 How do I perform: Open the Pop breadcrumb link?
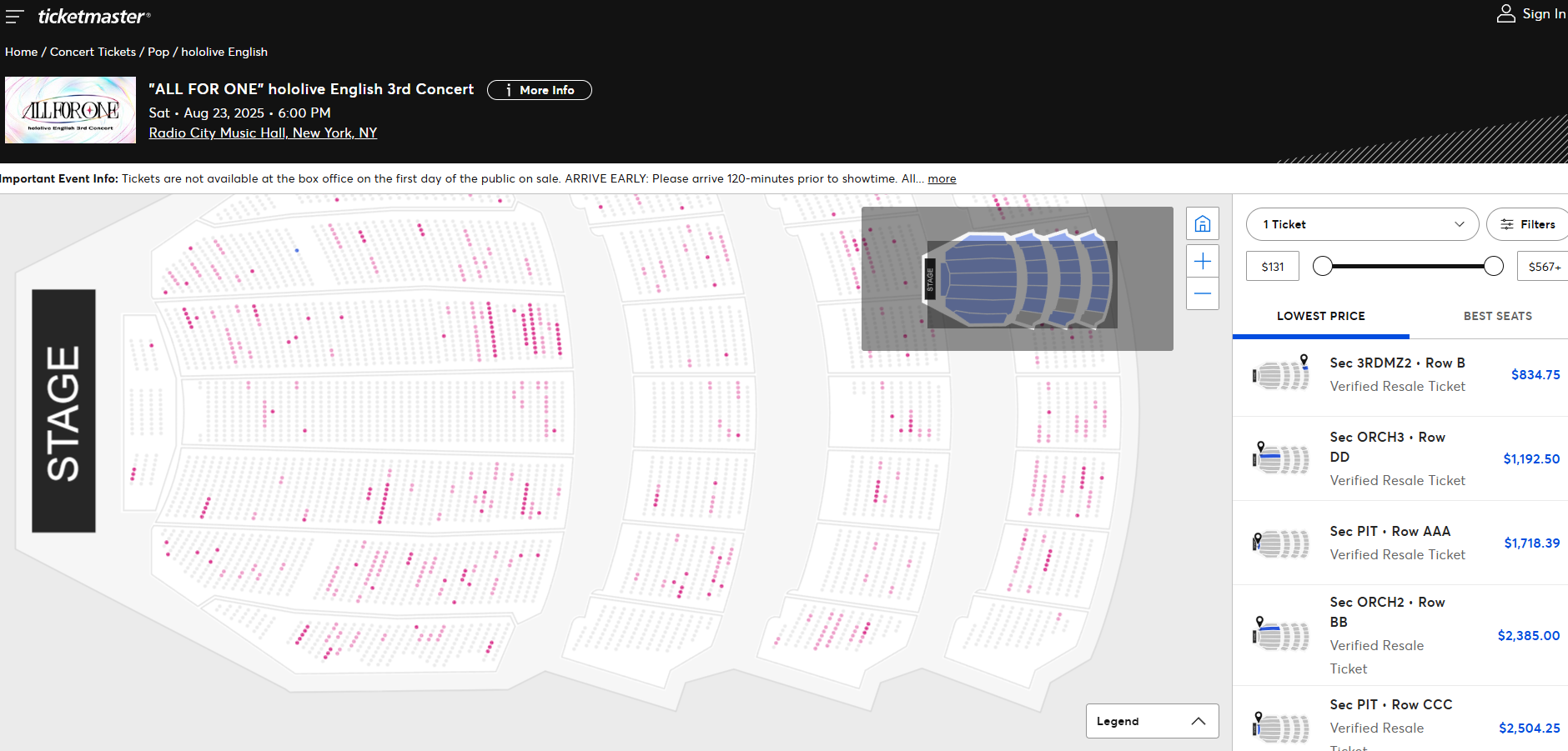pos(158,52)
